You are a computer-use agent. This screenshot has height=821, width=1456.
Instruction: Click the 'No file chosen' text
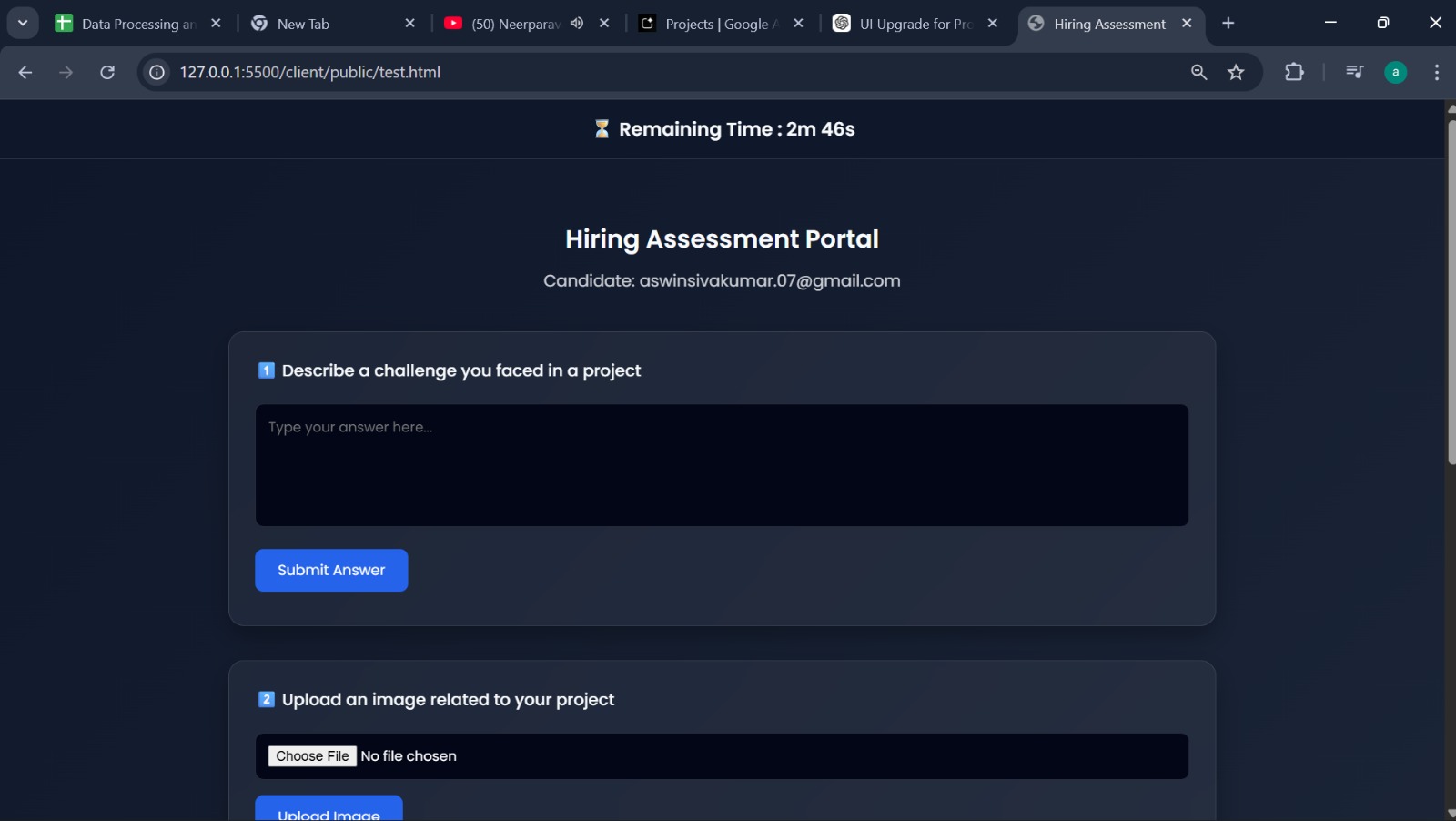[409, 756]
